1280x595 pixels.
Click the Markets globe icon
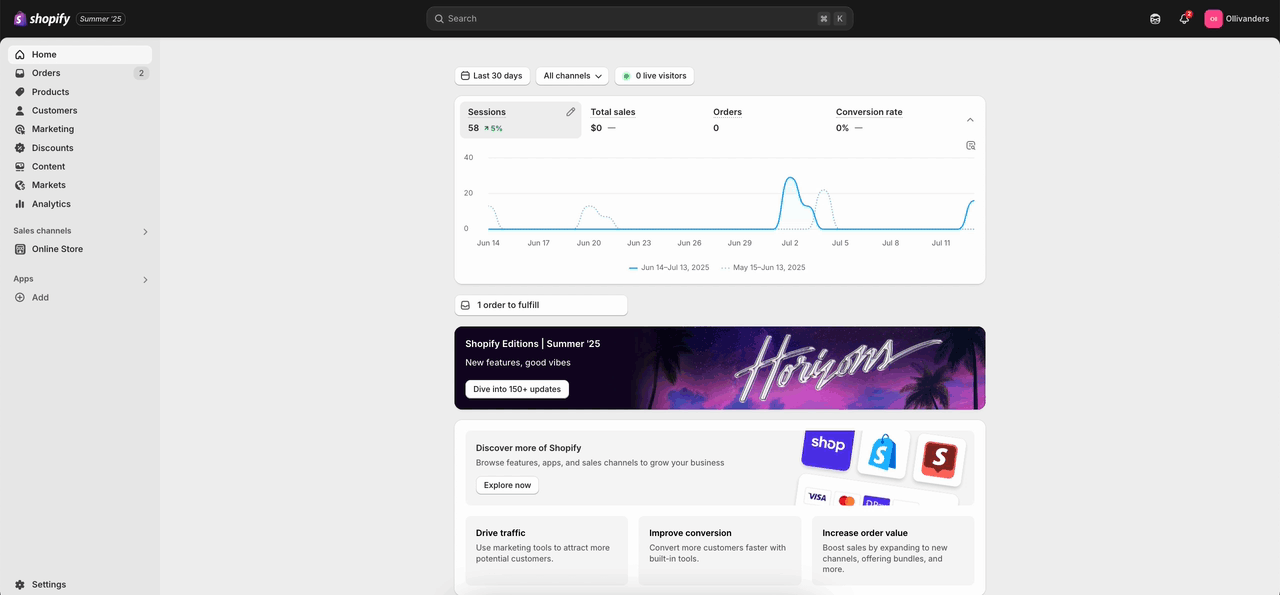click(x=20, y=185)
